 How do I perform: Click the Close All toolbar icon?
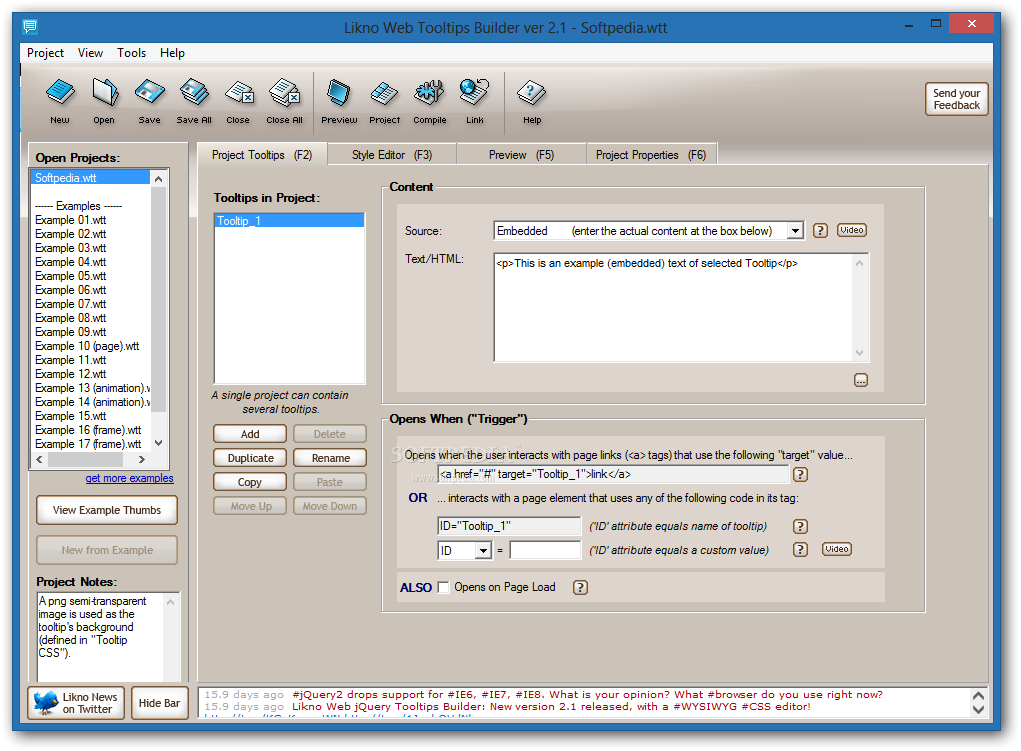click(285, 100)
